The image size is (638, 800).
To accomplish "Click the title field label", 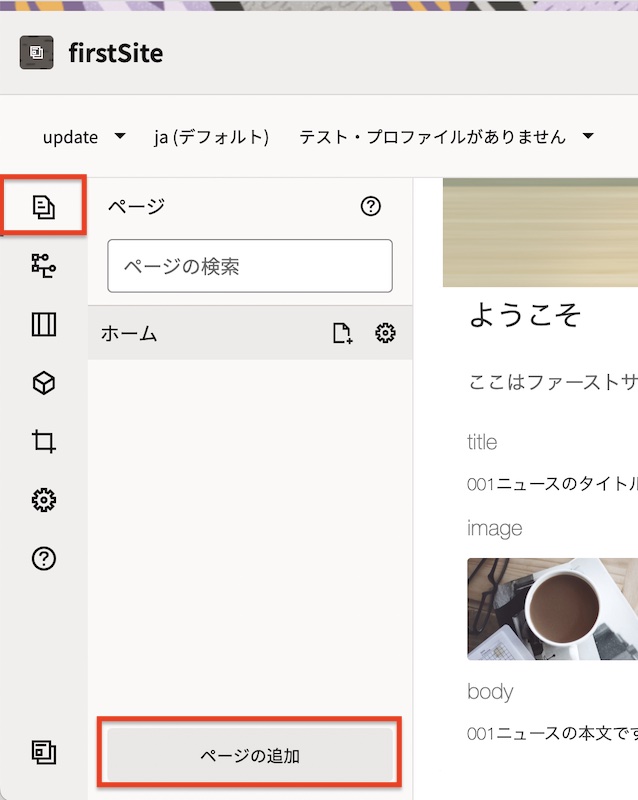I will coord(482,442).
